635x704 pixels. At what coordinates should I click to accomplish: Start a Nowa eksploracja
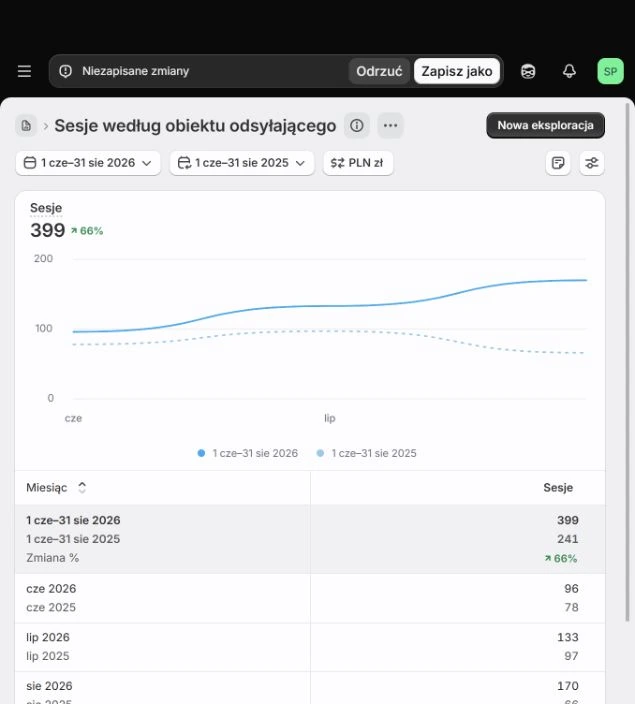pos(545,125)
